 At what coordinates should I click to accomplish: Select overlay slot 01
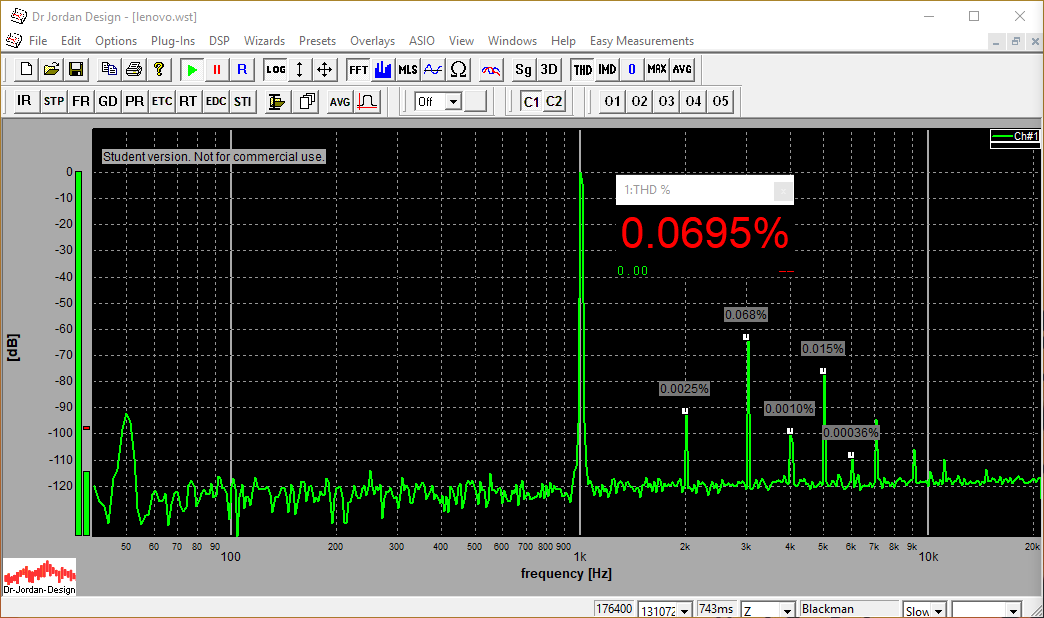click(613, 101)
